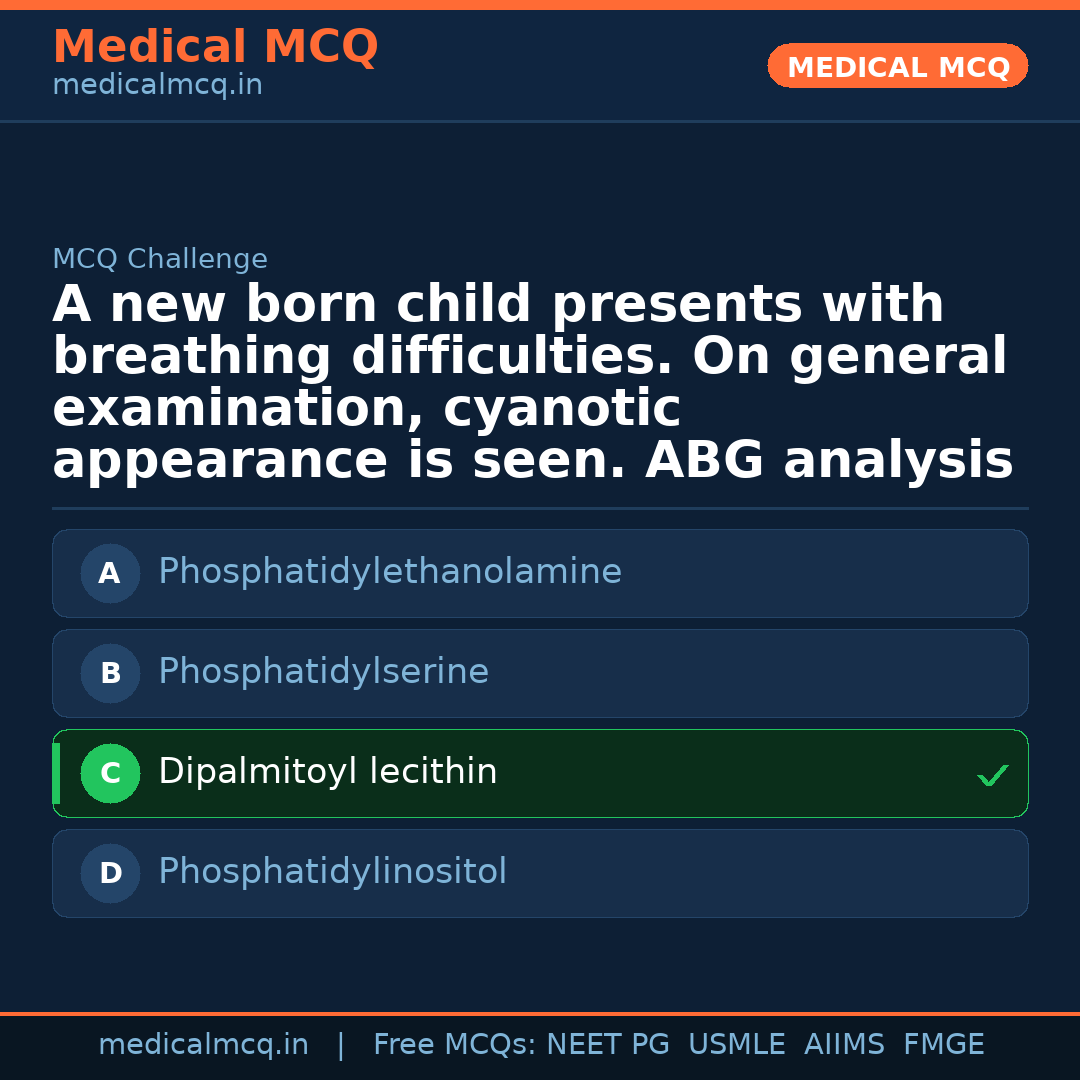Click the MCQ Challenge label

coord(160,260)
